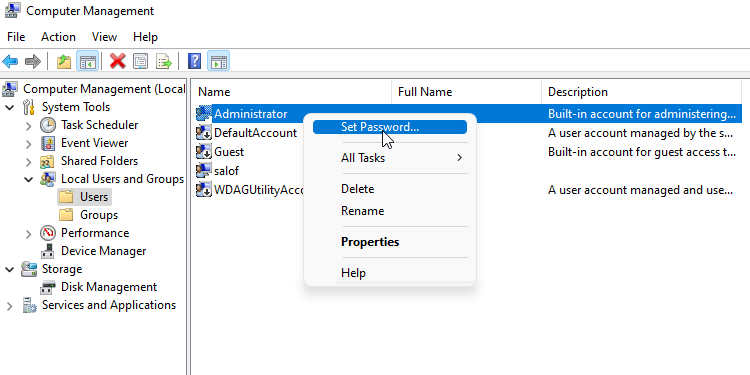The image size is (750, 375).
Task: Select the Device Manager tree label
Action: (103, 251)
